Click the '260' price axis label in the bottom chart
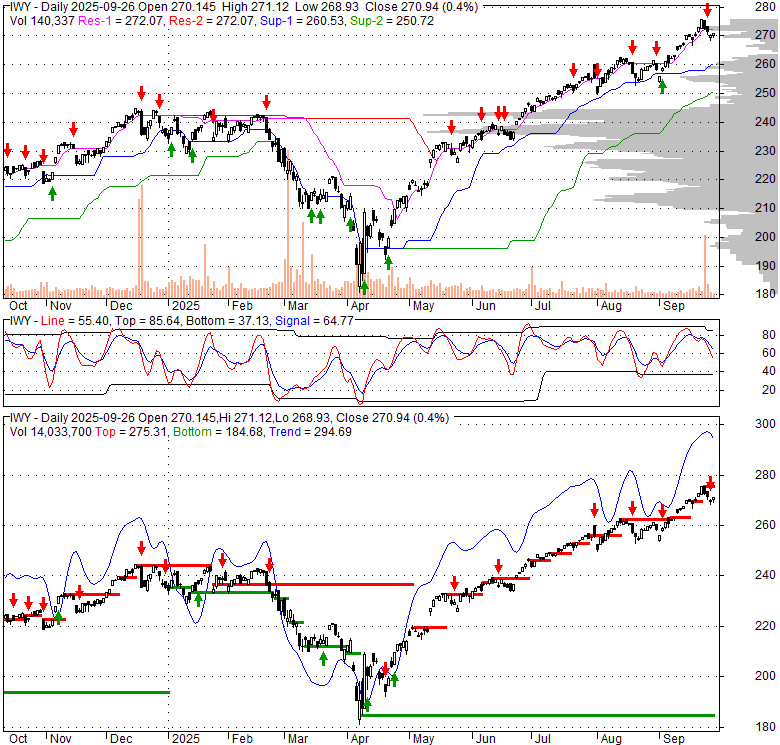 765,525
